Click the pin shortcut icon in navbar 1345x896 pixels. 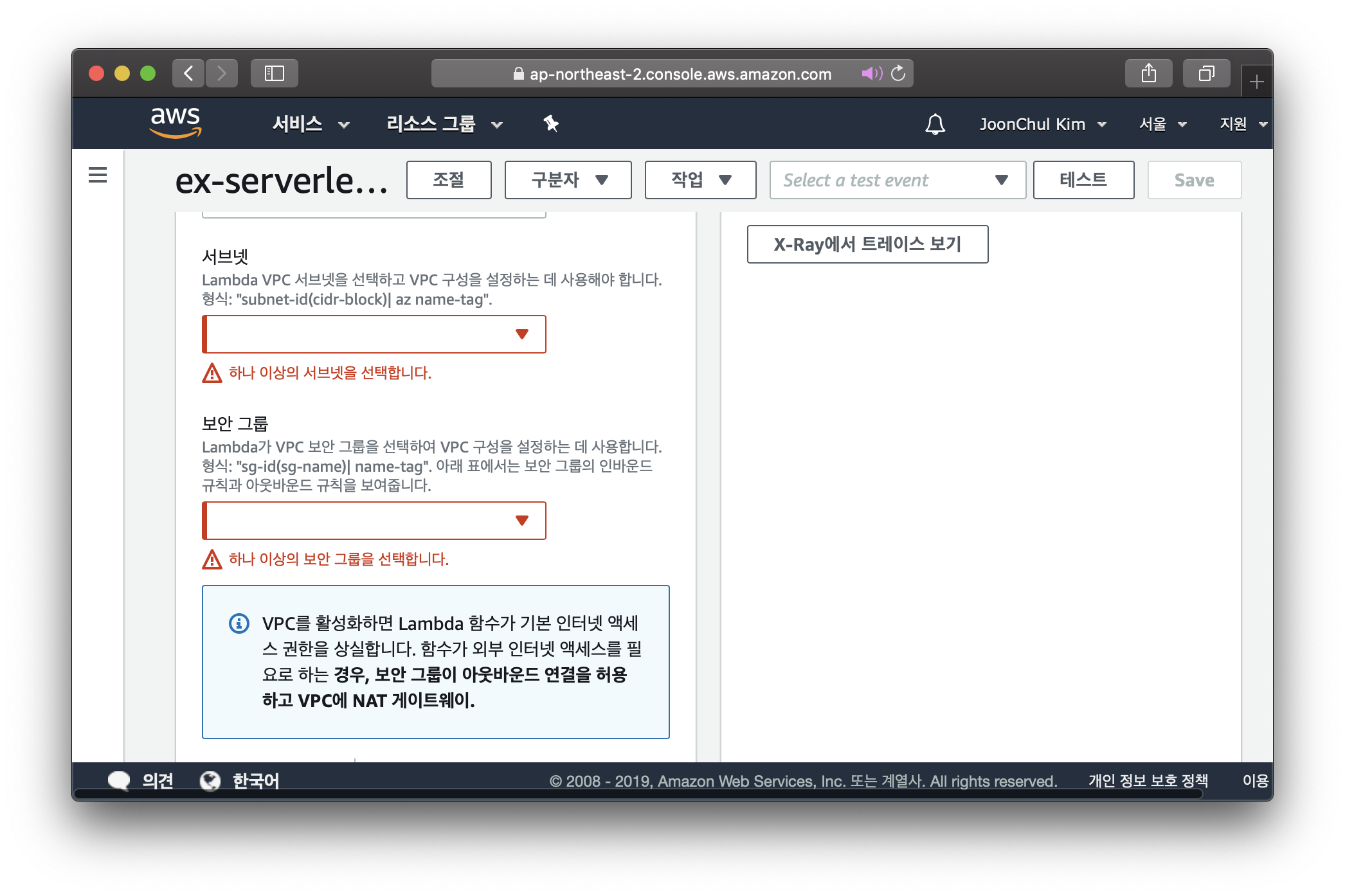[551, 123]
